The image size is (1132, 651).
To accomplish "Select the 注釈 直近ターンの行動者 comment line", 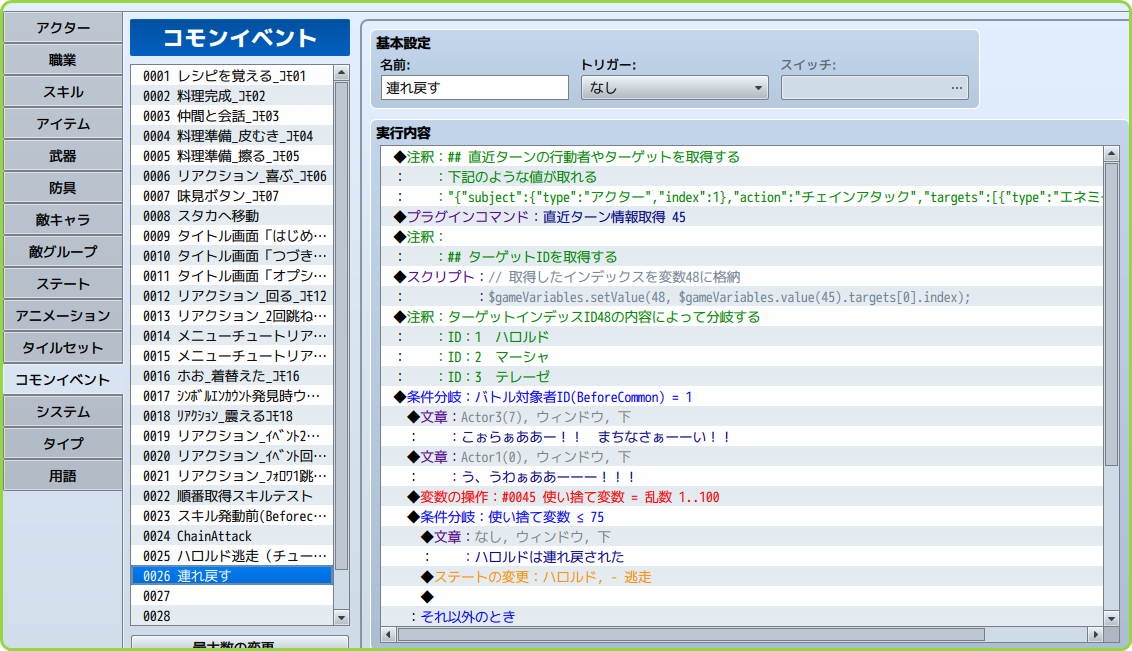I will 741,157.
